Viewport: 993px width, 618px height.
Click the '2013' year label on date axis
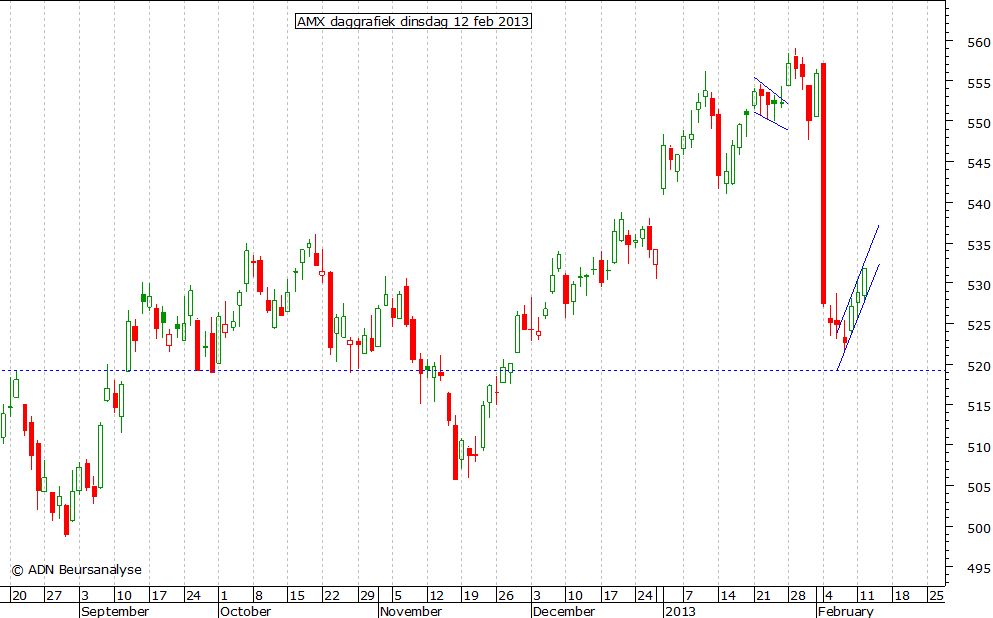(x=680, y=611)
